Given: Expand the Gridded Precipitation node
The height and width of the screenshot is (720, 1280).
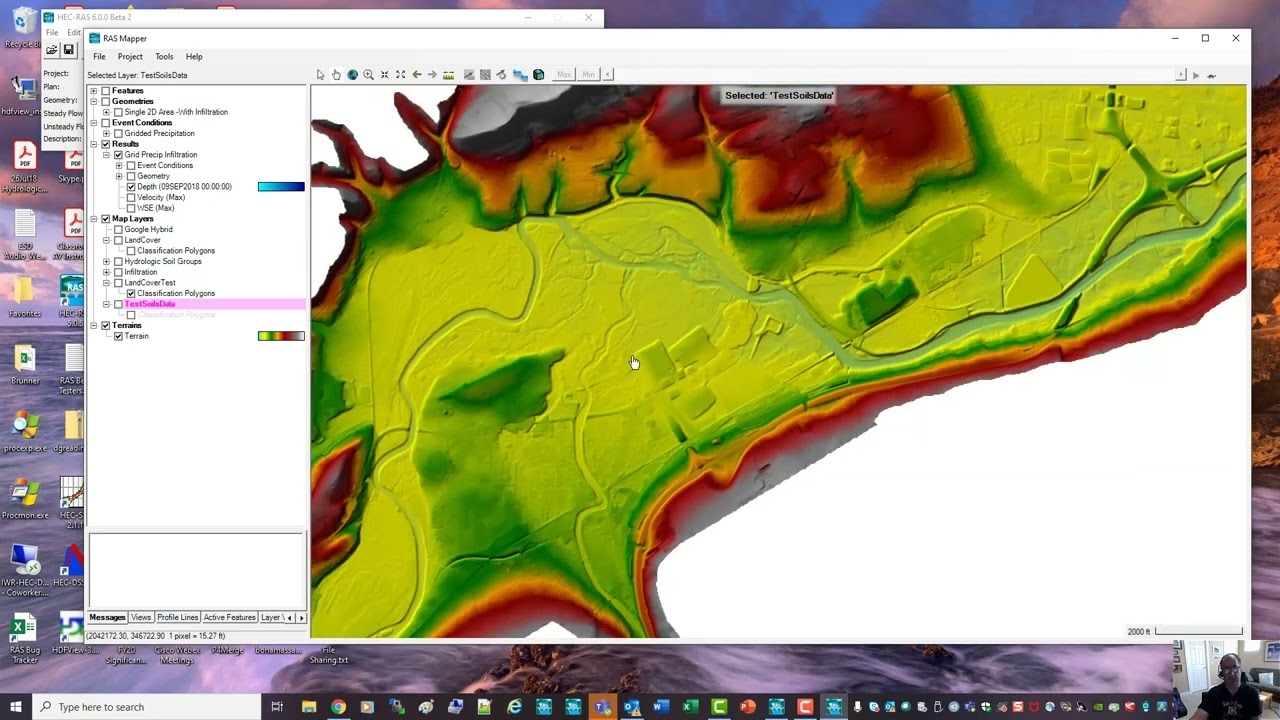Looking at the screenshot, I should [106, 133].
